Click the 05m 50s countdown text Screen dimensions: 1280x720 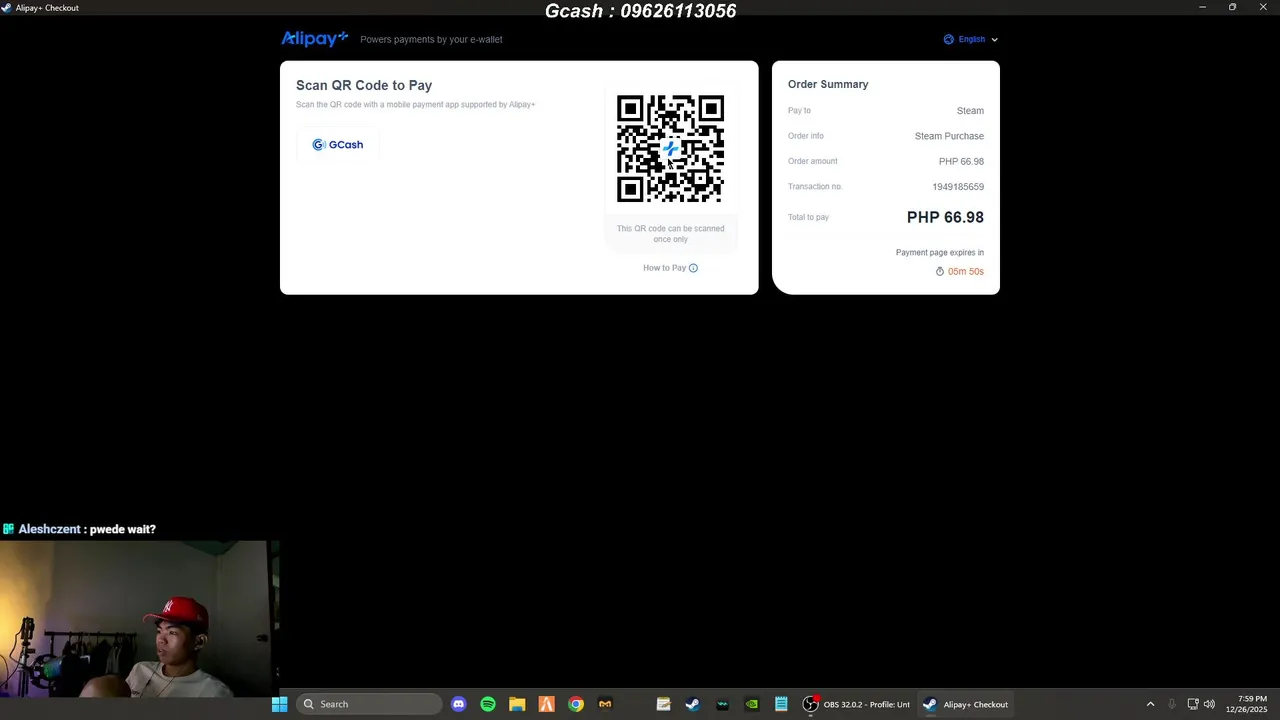coord(966,272)
